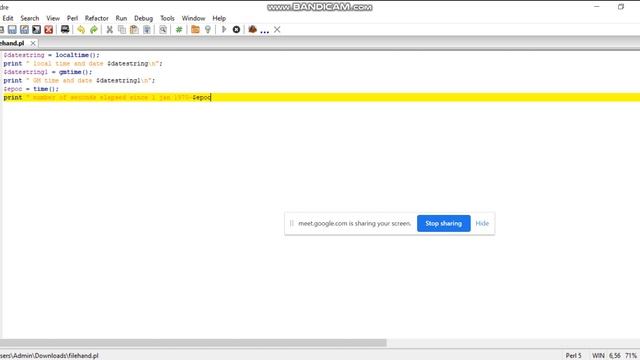Click the X icon at toolbar end
The height and width of the screenshot is (360, 640).
click(x=277, y=29)
